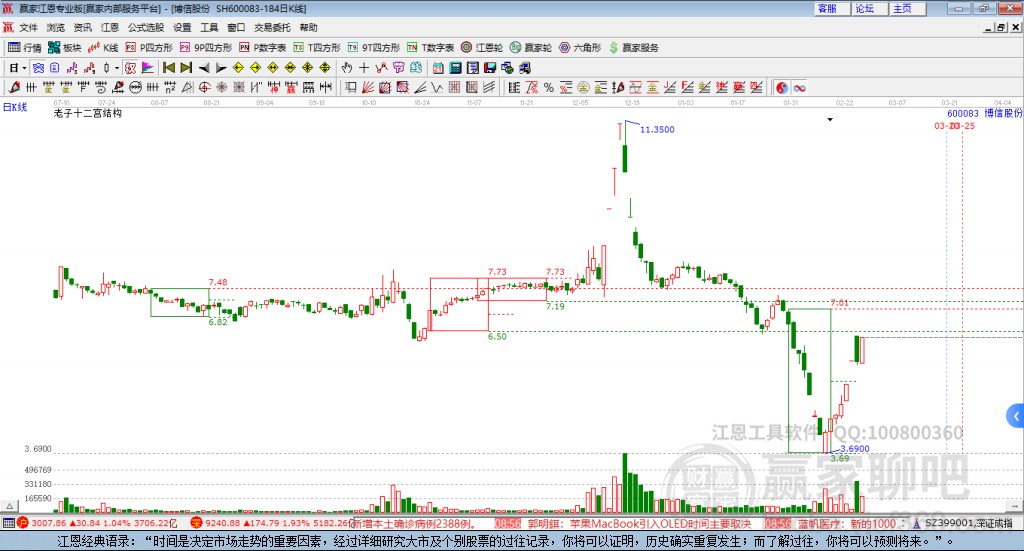Open the 浏览 menu
1024x551 pixels.
[56, 27]
